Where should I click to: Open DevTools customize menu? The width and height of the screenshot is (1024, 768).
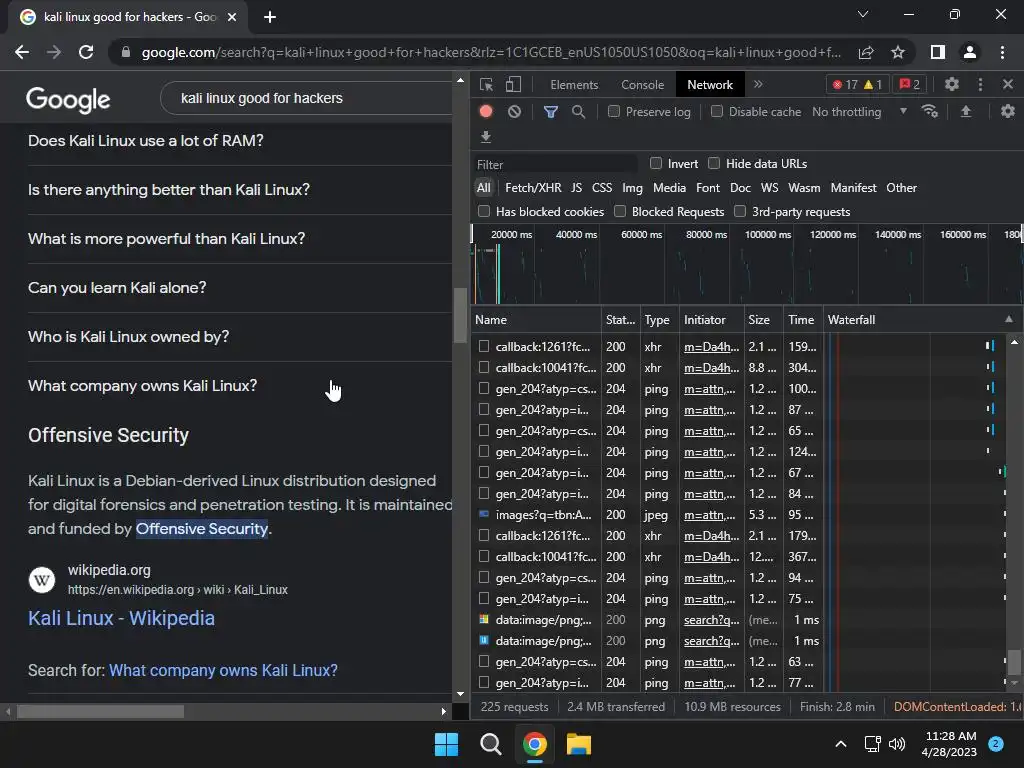coord(980,84)
